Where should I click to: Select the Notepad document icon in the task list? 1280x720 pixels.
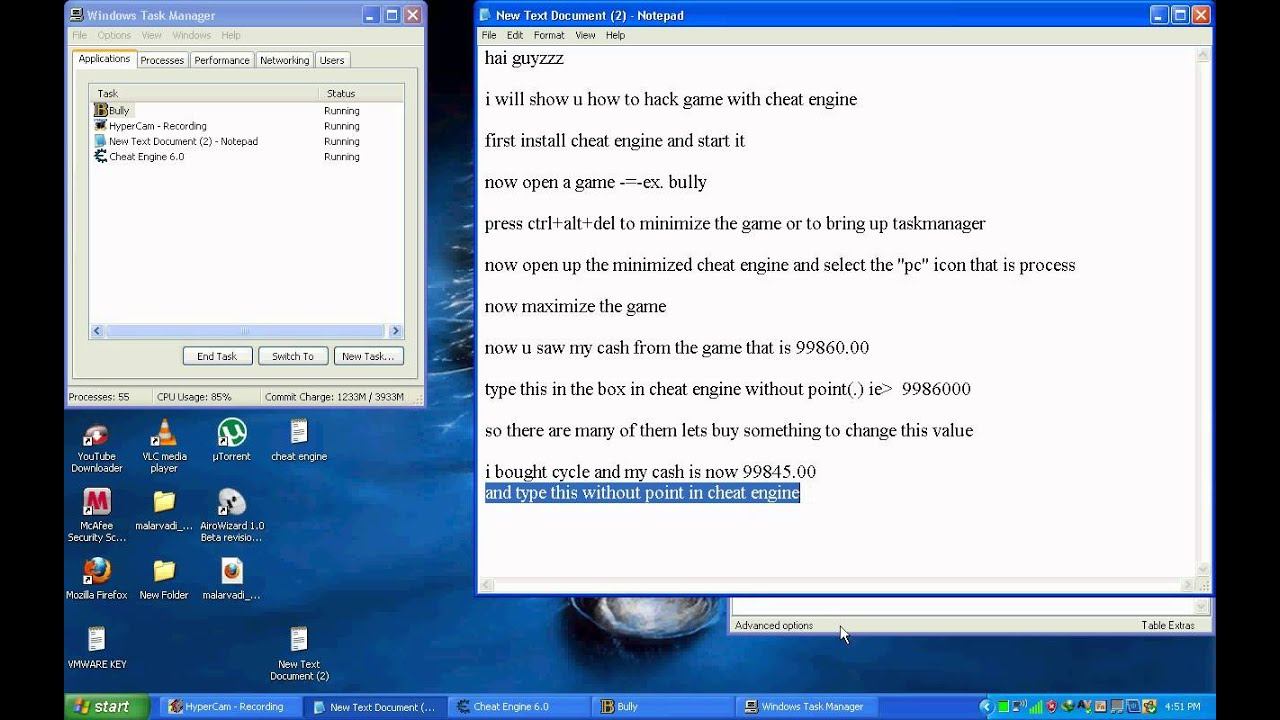point(100,141)
